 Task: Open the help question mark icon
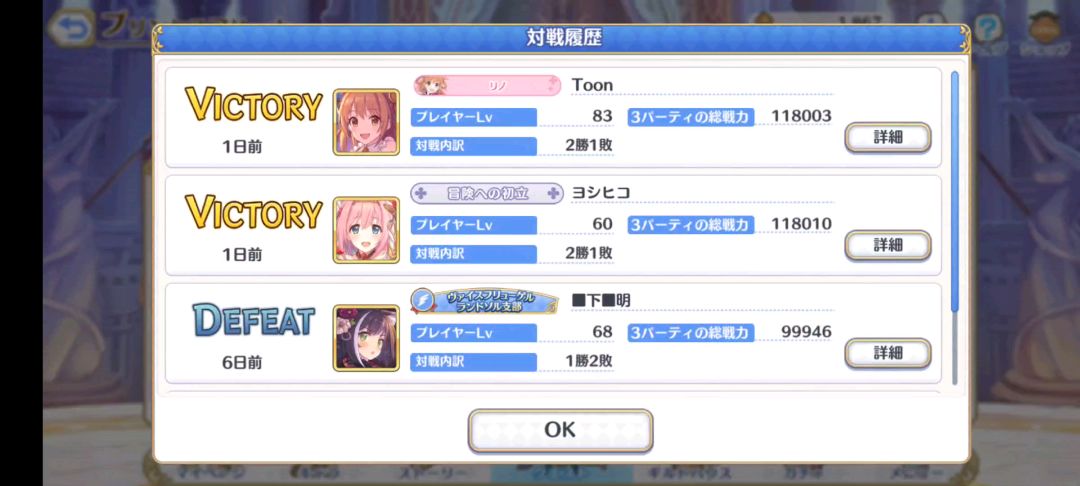tap(988, 29)
